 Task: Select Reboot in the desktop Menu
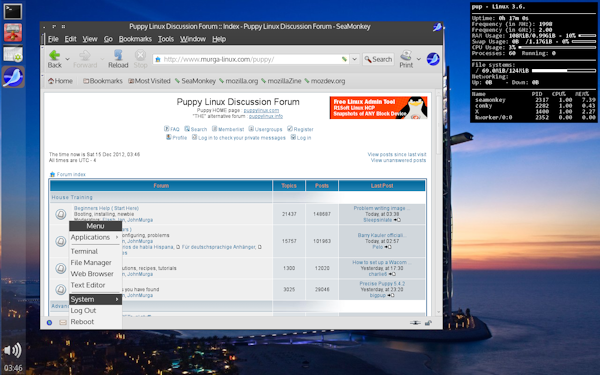click(x=95, y=322)
